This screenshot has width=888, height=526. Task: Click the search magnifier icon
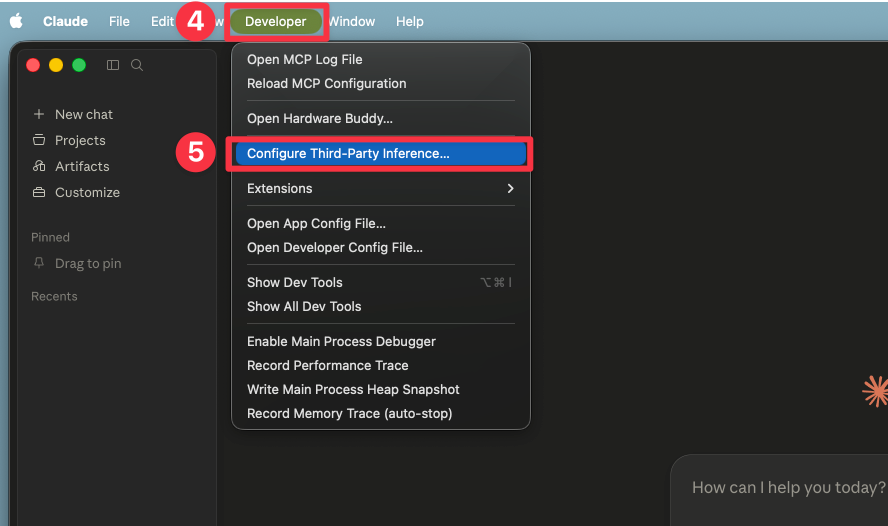tap(136, 65)
